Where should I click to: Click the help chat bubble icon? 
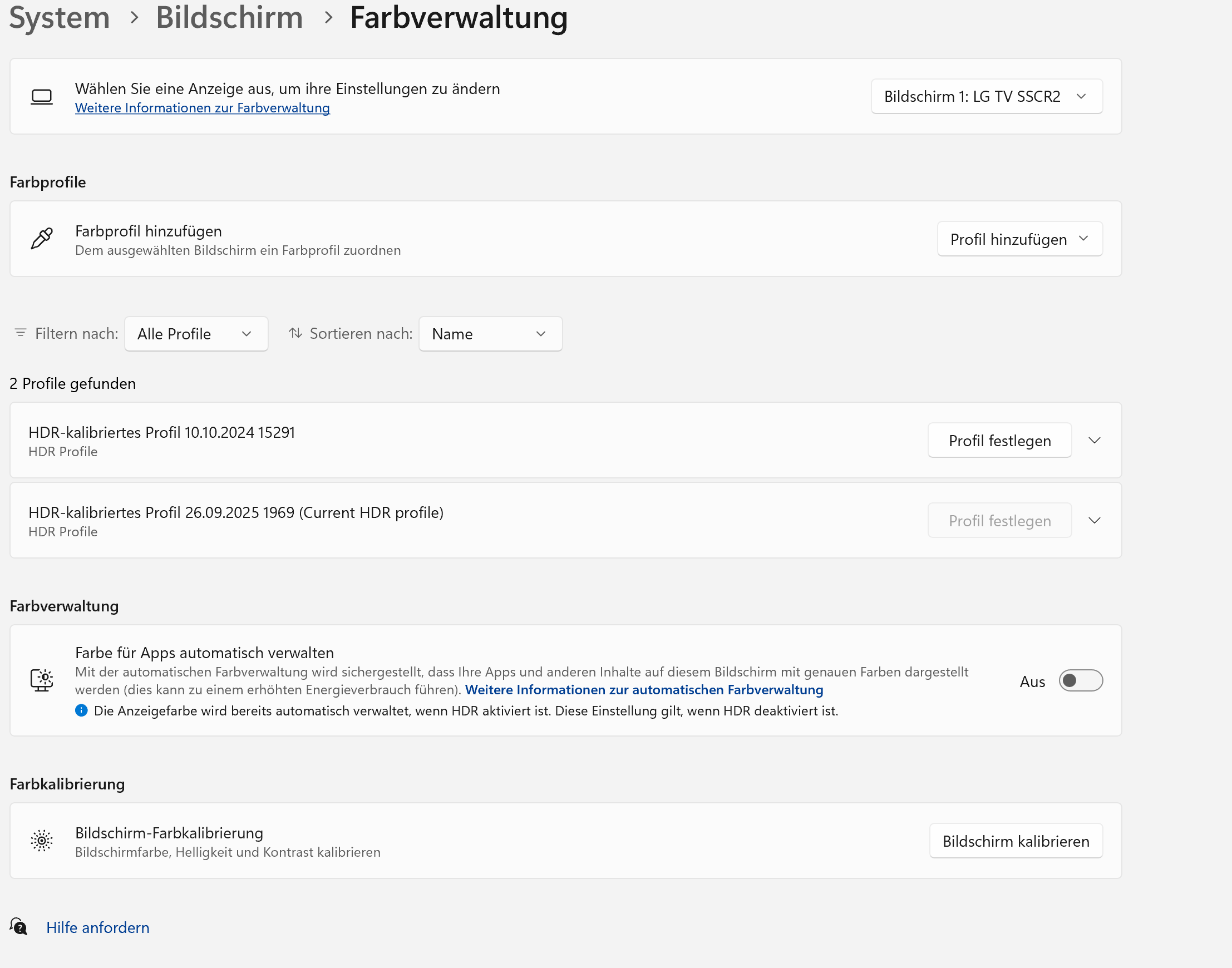(19, 927)
